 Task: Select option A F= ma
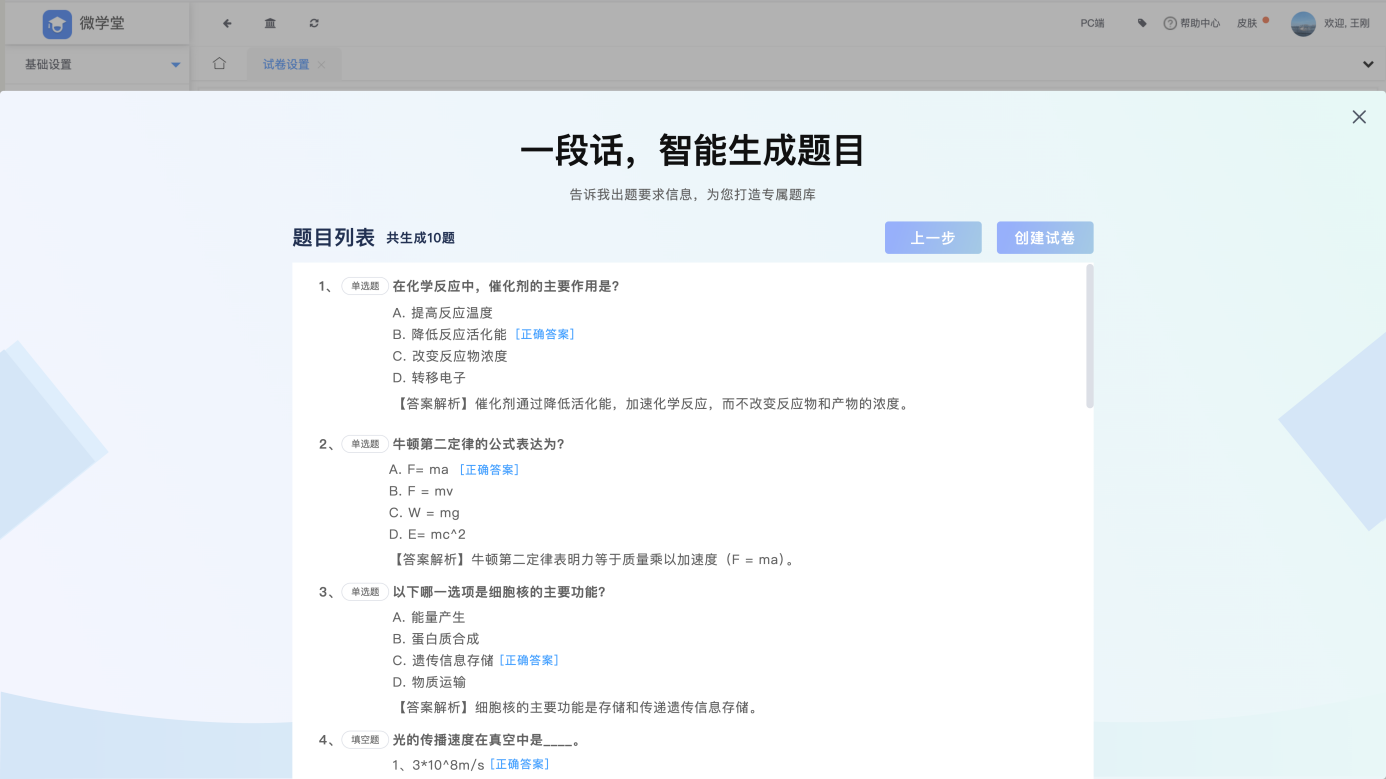tap(419, 469)
